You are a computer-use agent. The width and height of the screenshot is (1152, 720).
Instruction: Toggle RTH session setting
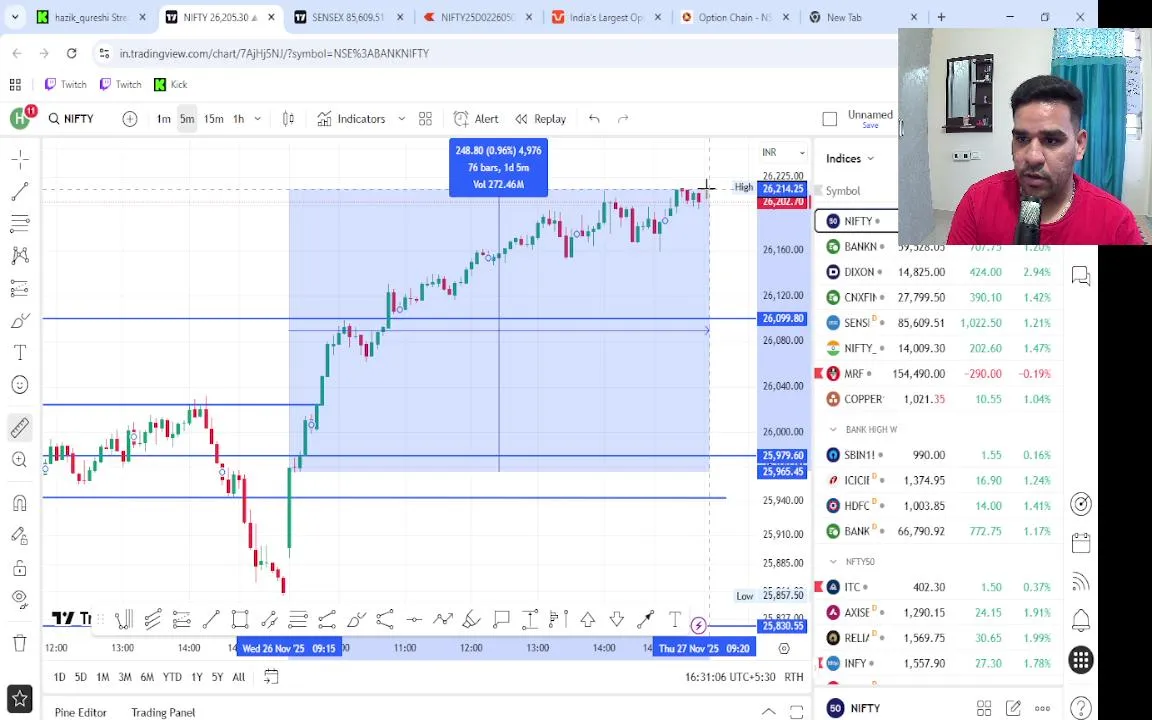(x=793, y=677)
